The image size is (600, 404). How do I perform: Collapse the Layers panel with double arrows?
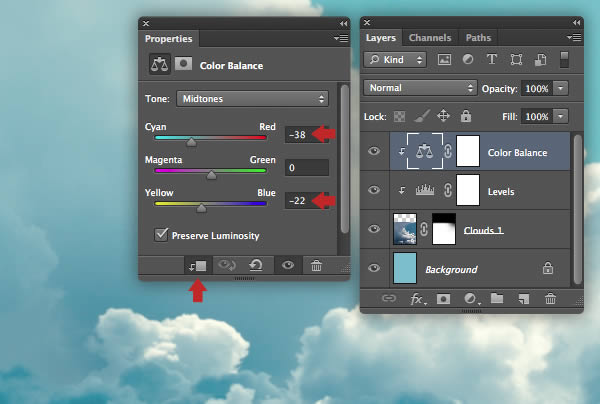click(x=576, y=23)
